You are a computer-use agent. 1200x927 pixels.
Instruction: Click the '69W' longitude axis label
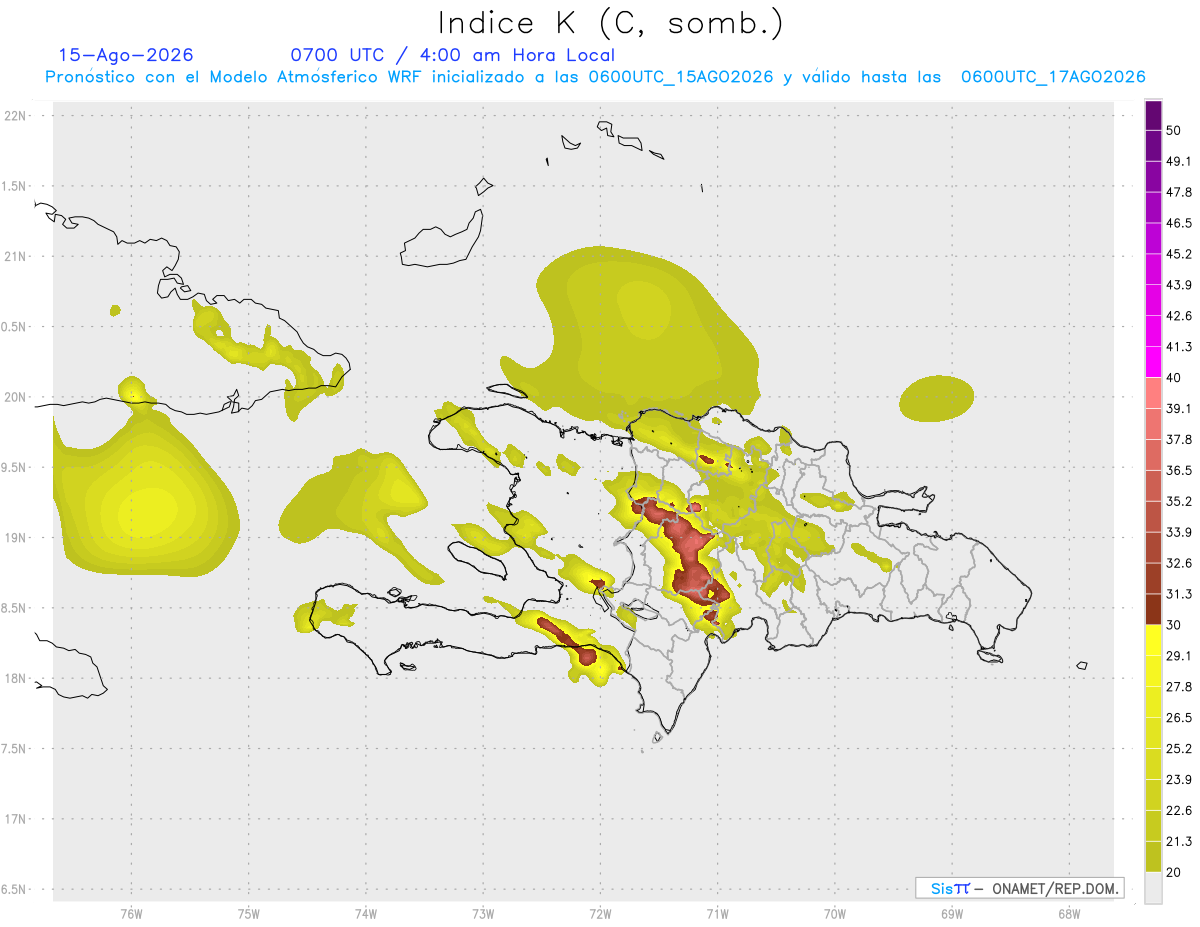(952, 913)
